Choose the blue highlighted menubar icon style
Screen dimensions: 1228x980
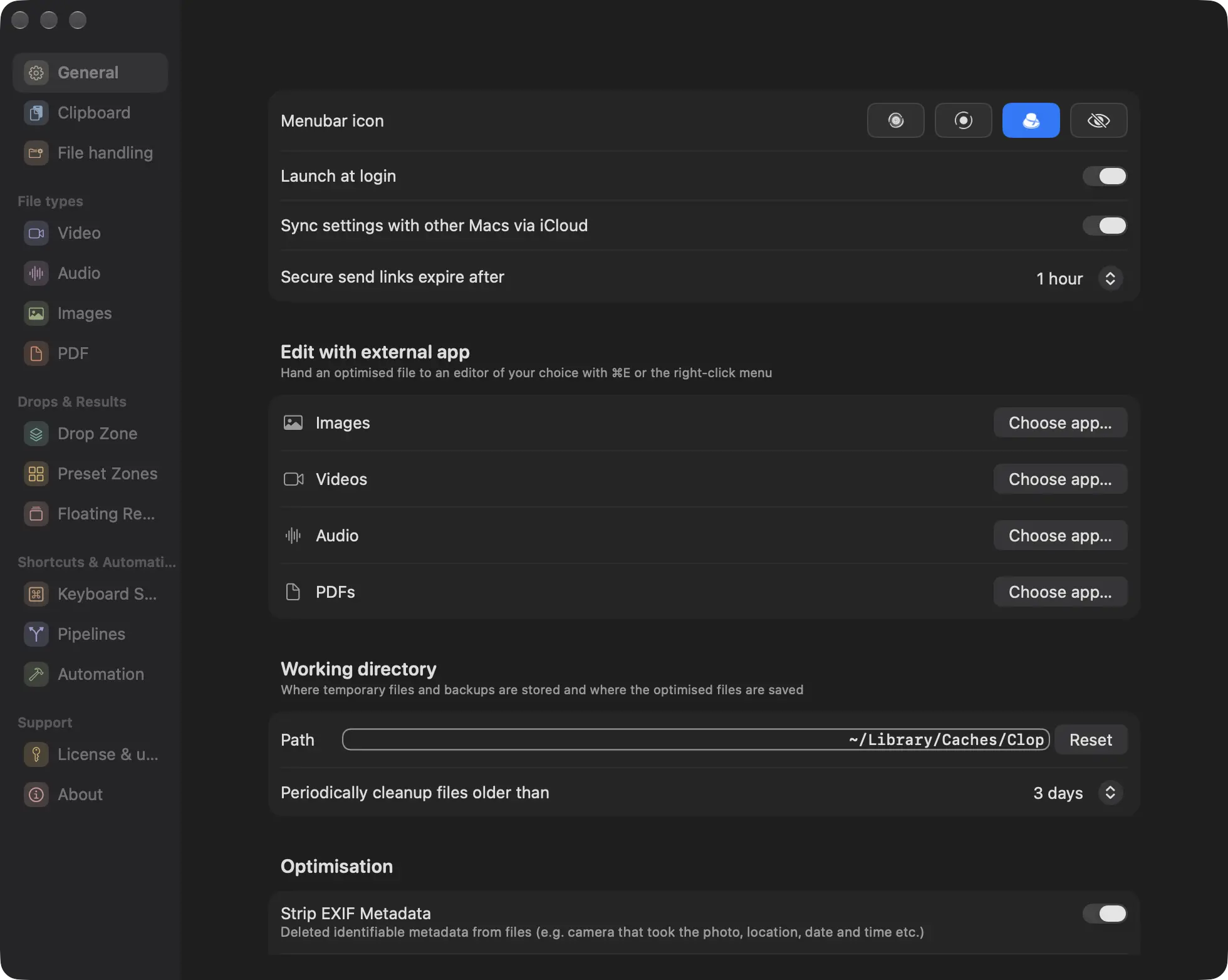[1031, 120]
